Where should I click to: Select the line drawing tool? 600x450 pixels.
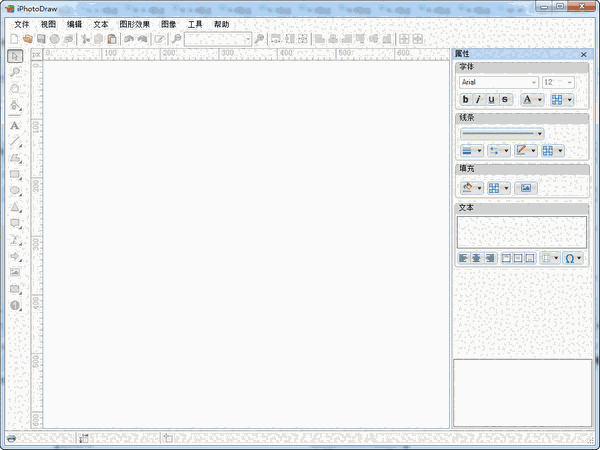coord(15,142)
